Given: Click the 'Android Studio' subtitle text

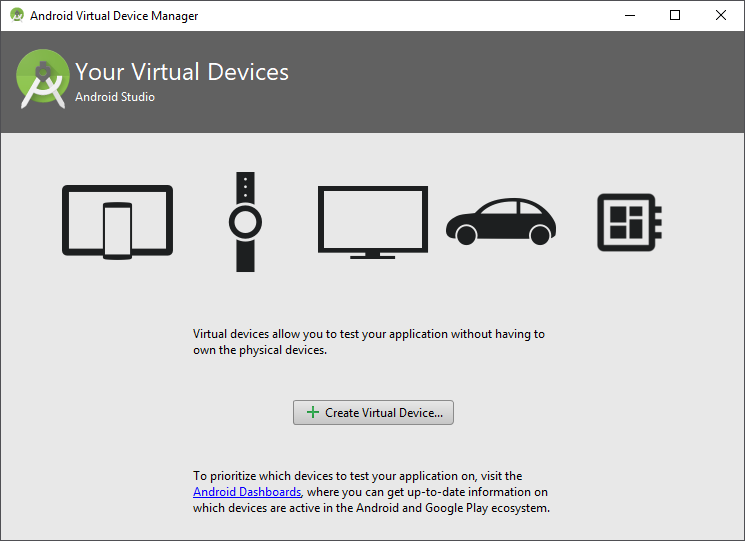Looking at the screenshot, I should [115, 97].
